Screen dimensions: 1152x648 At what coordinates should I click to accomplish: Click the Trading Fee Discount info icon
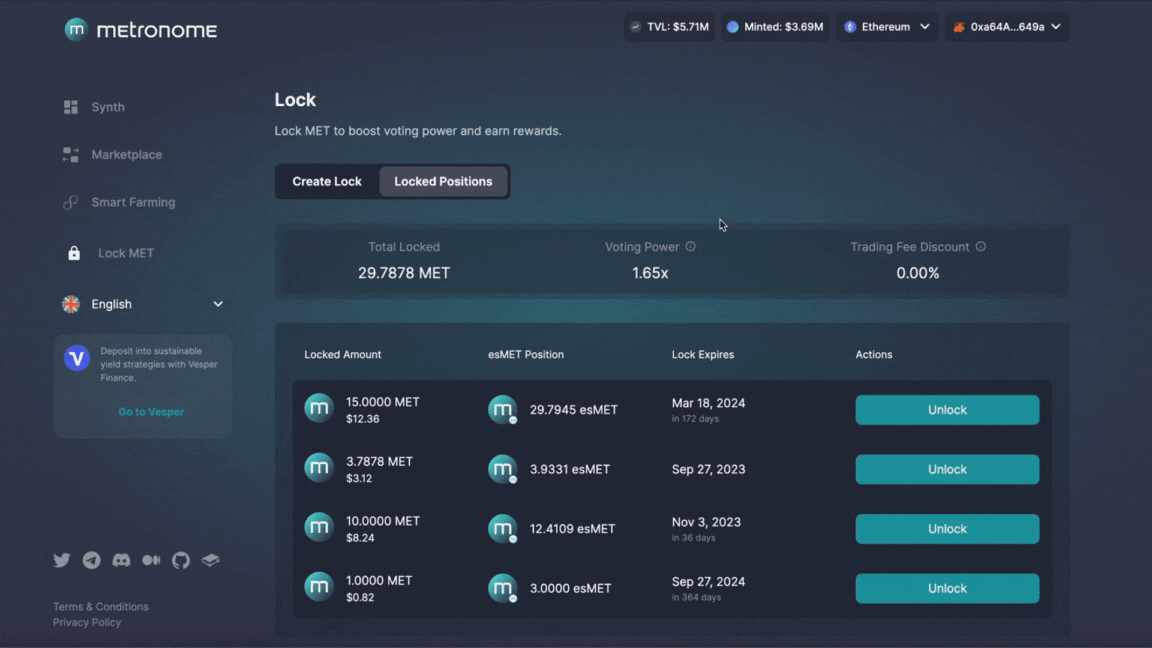[x=981, y=247]
